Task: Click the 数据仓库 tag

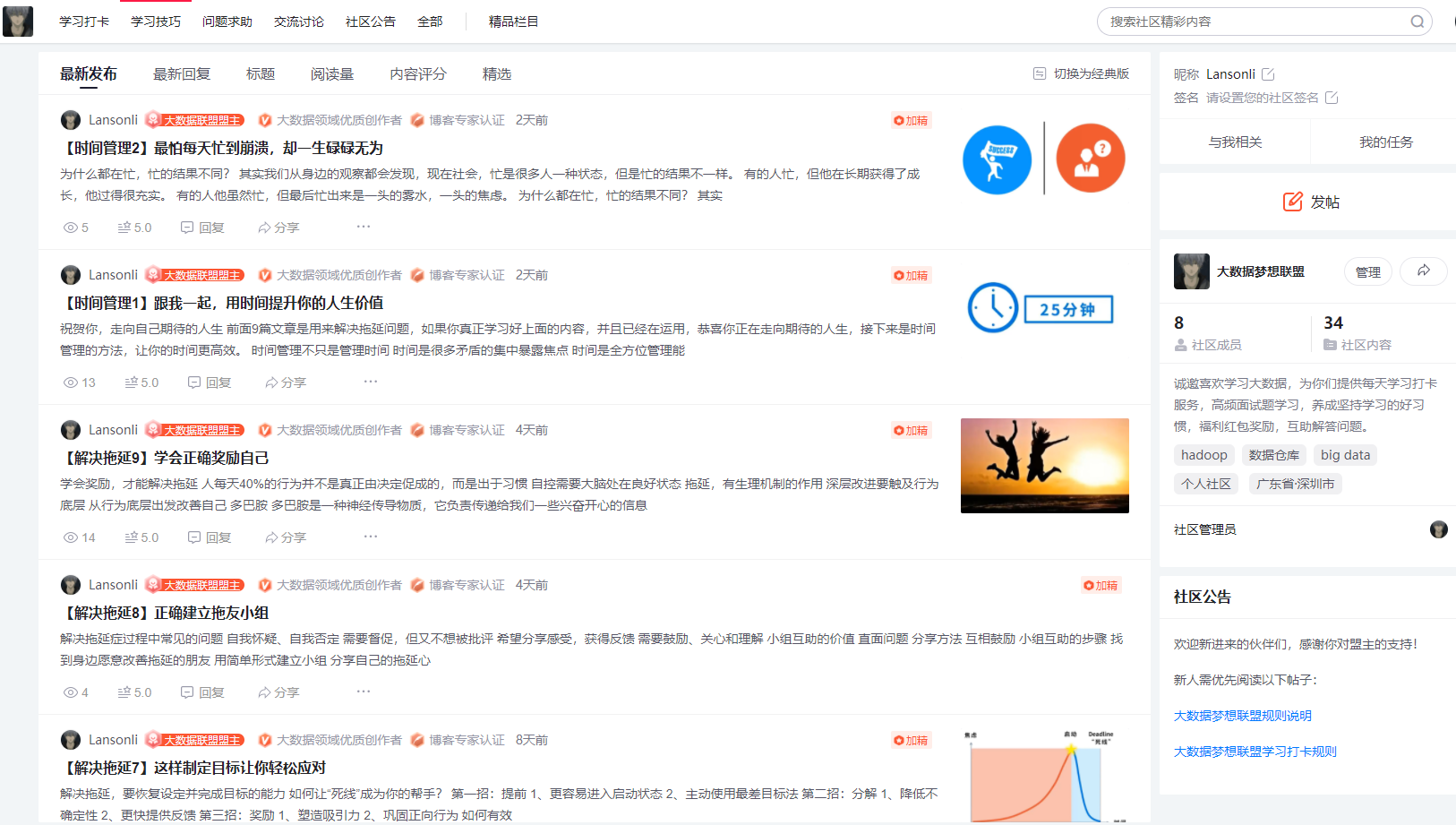Action: (x=1274, y=455)
